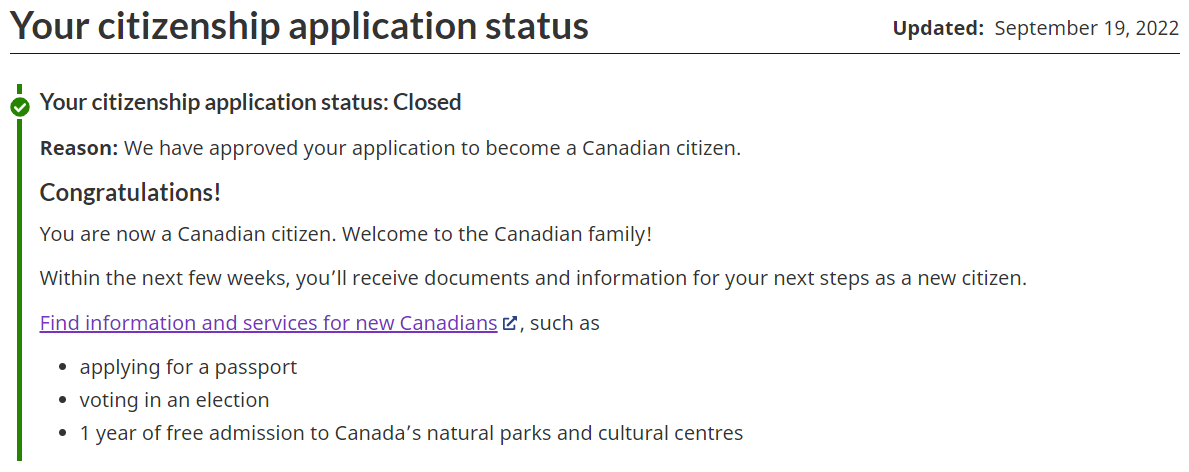Click the green checkmark status icon

pyautogui.click(x=19, y=107)
